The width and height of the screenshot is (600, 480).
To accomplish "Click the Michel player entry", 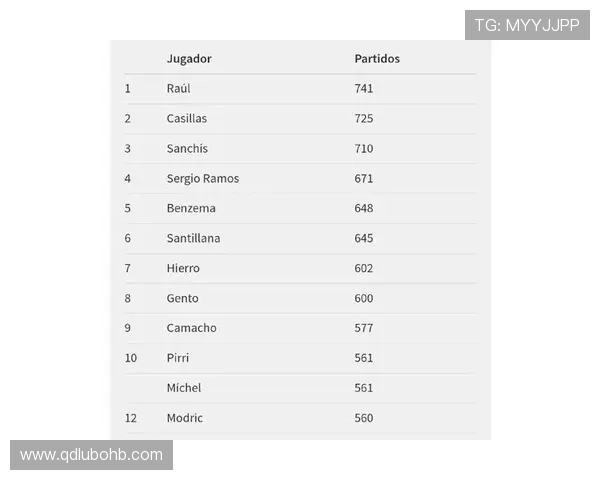I will pyautogui.click(x=184, y=388).
